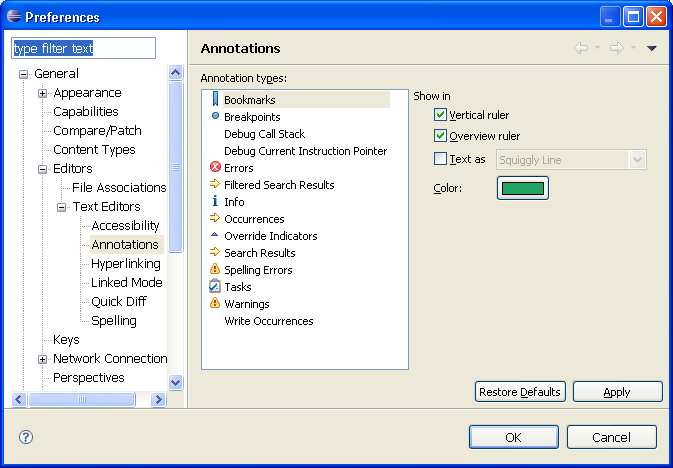Click the Tasks clipboard icon

(215, 286)
